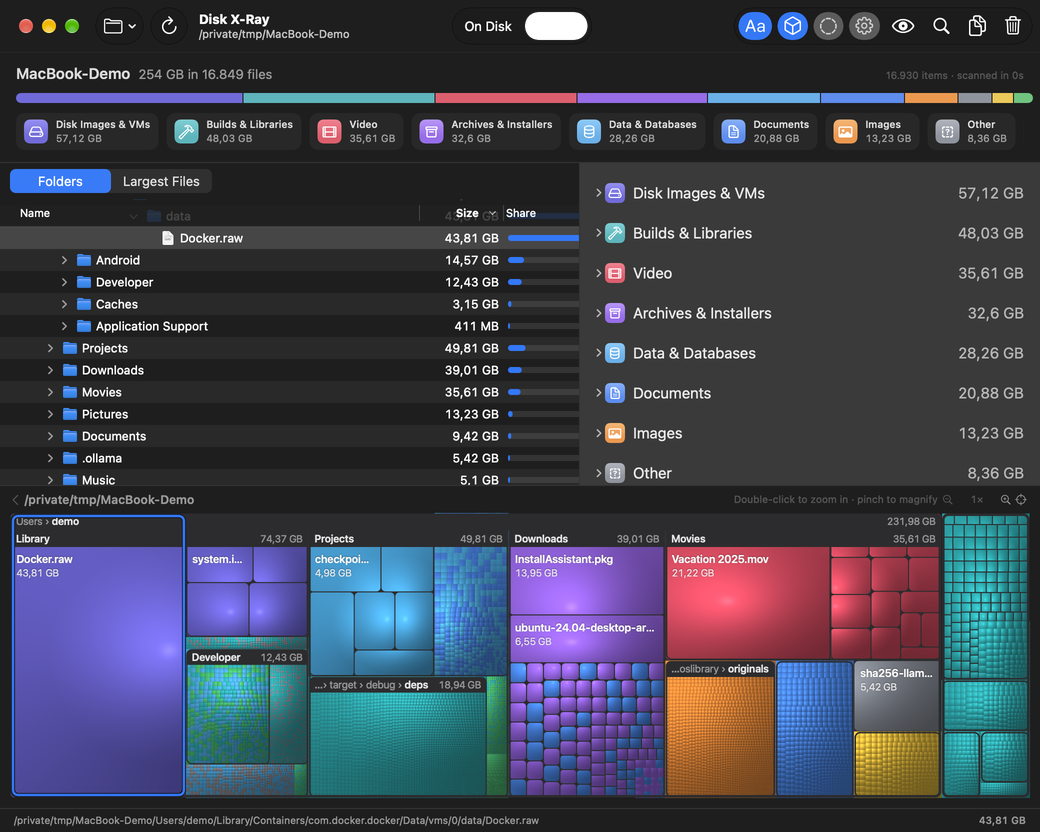Click the Data & Databases icon in the right list
The image size is (1040, 832).
tap(615, 353)
